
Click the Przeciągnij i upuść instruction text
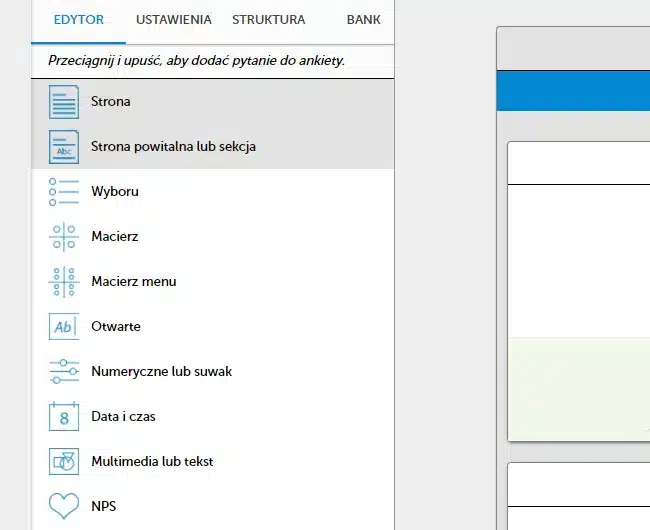196,61
